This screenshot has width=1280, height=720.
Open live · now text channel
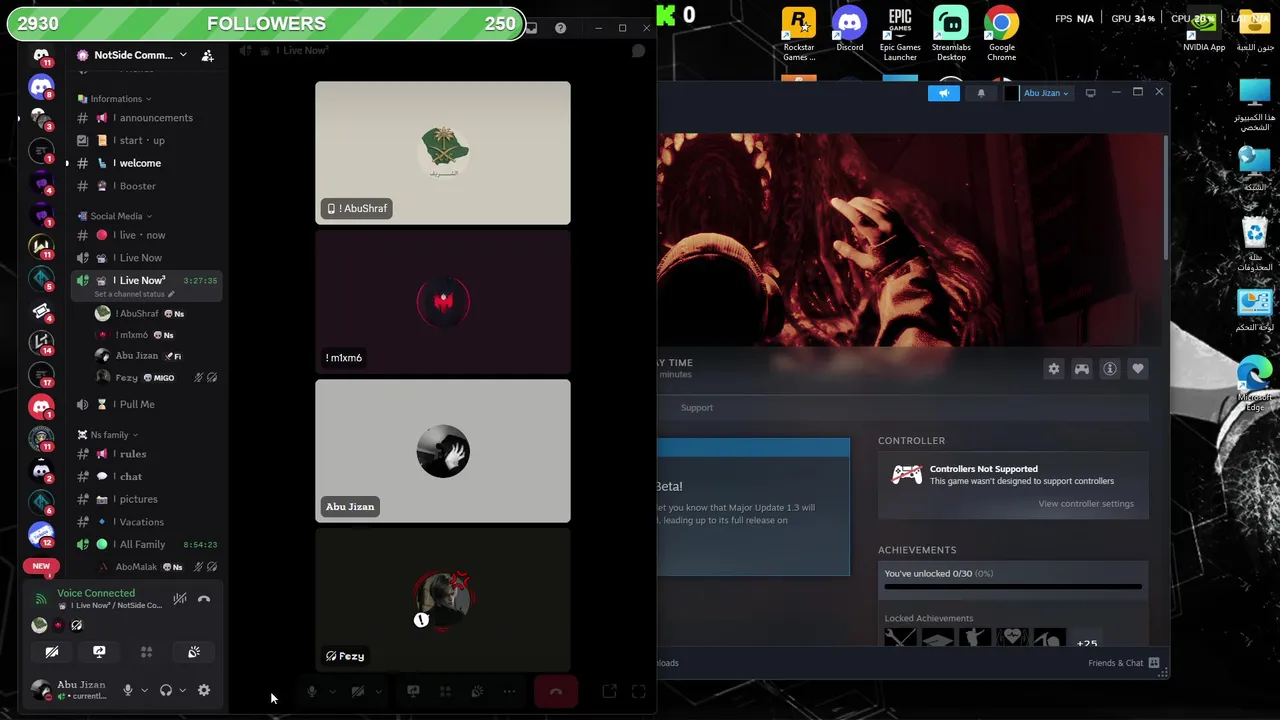(x=147, y=235)
